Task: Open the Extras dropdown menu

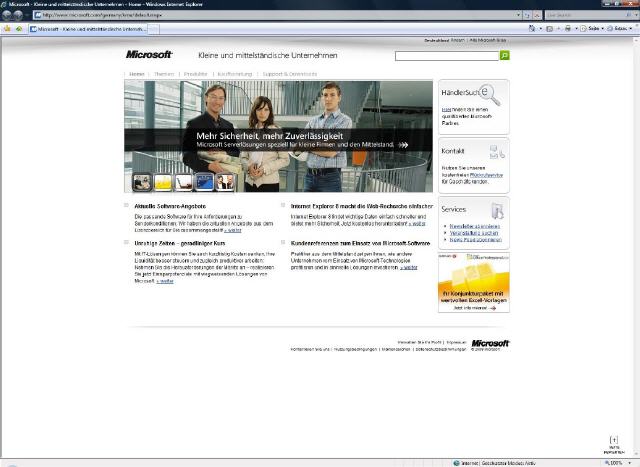Action: point(621,29)
